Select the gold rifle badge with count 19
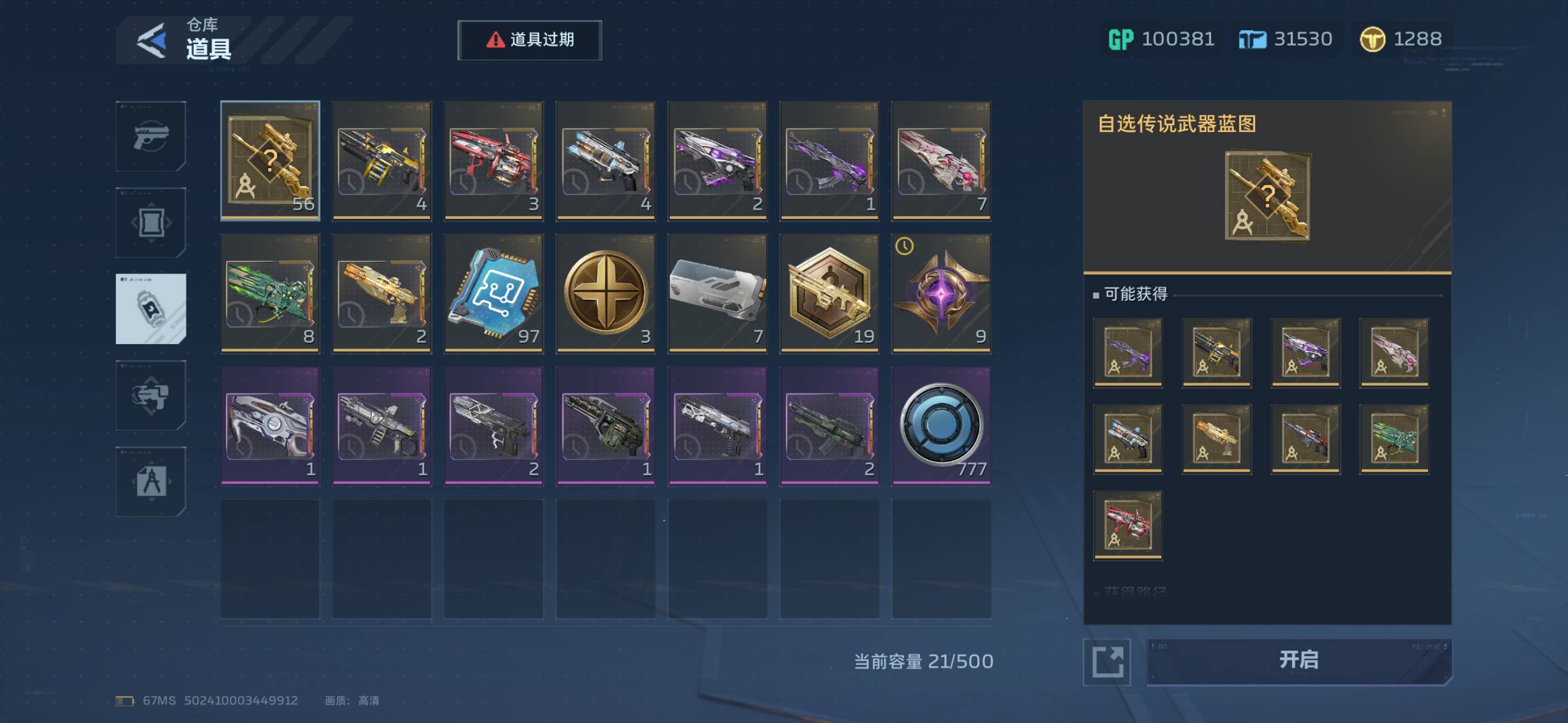 (829, 294)
